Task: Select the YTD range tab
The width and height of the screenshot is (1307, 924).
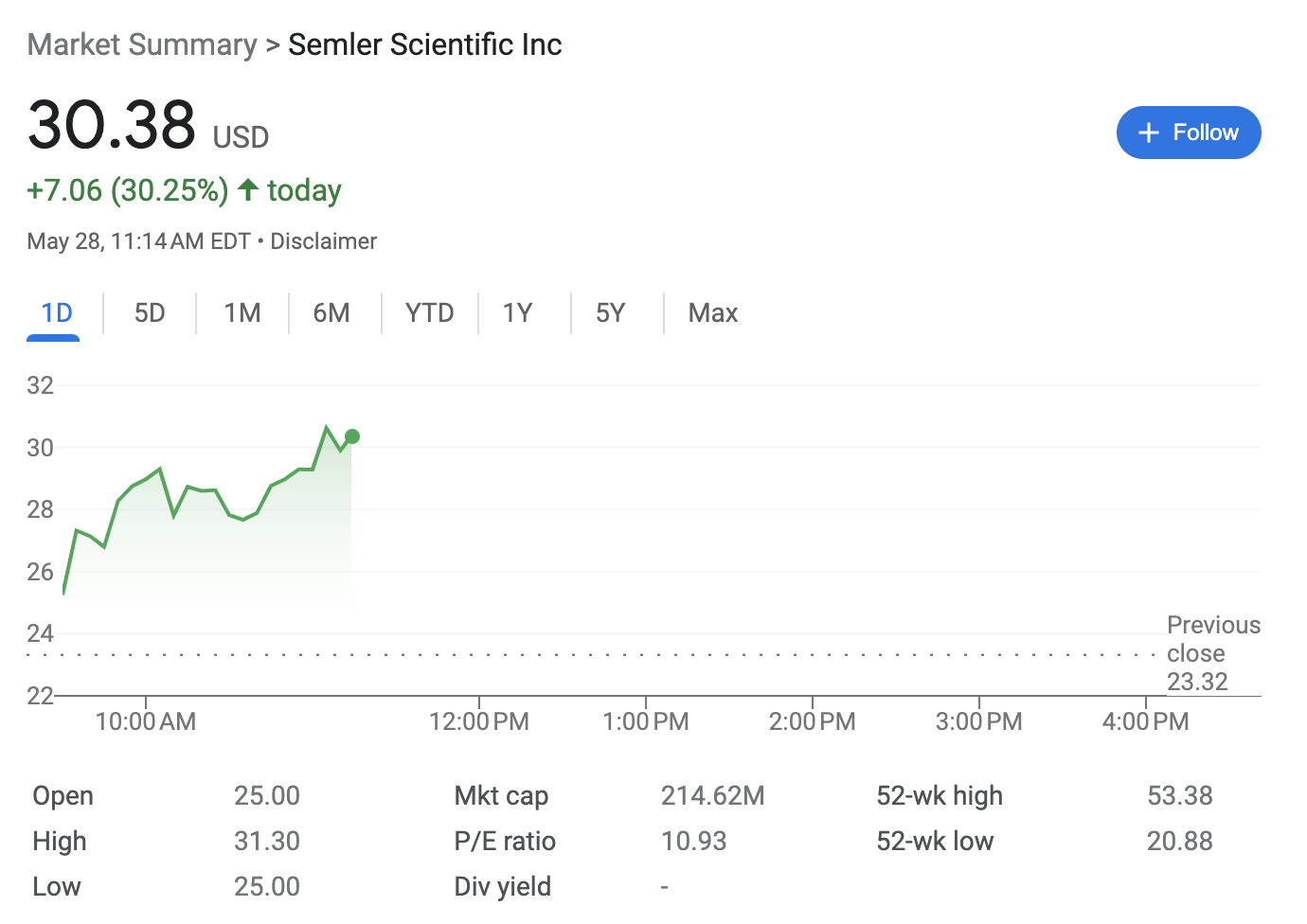Action: click(429, 313)
